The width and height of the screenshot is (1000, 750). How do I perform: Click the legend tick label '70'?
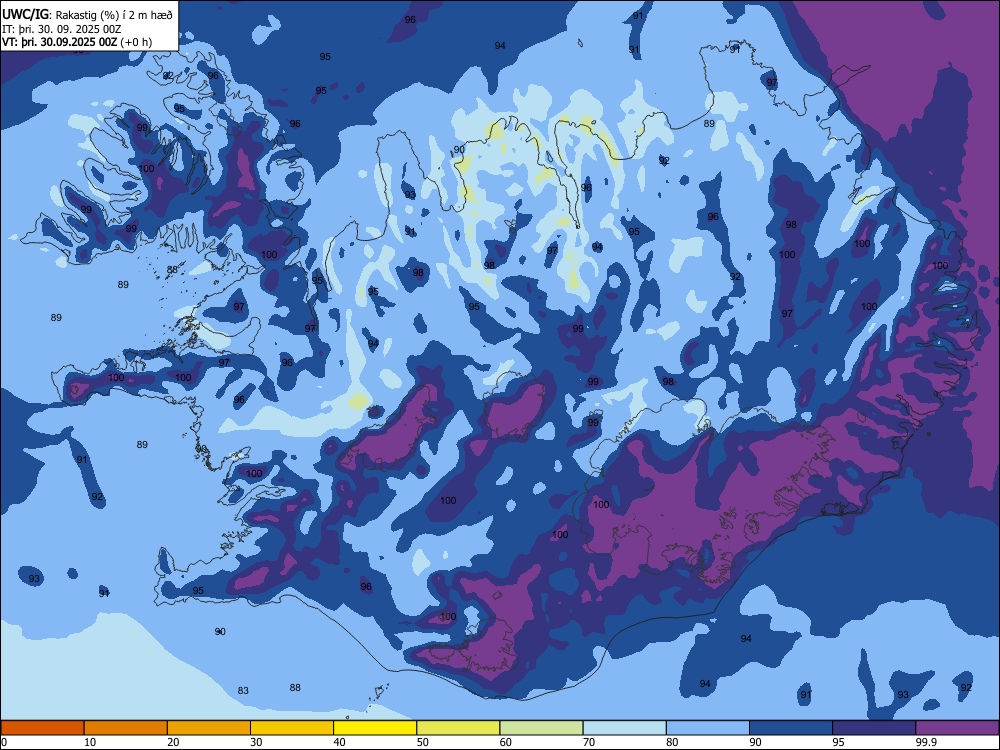pos(589,742)
